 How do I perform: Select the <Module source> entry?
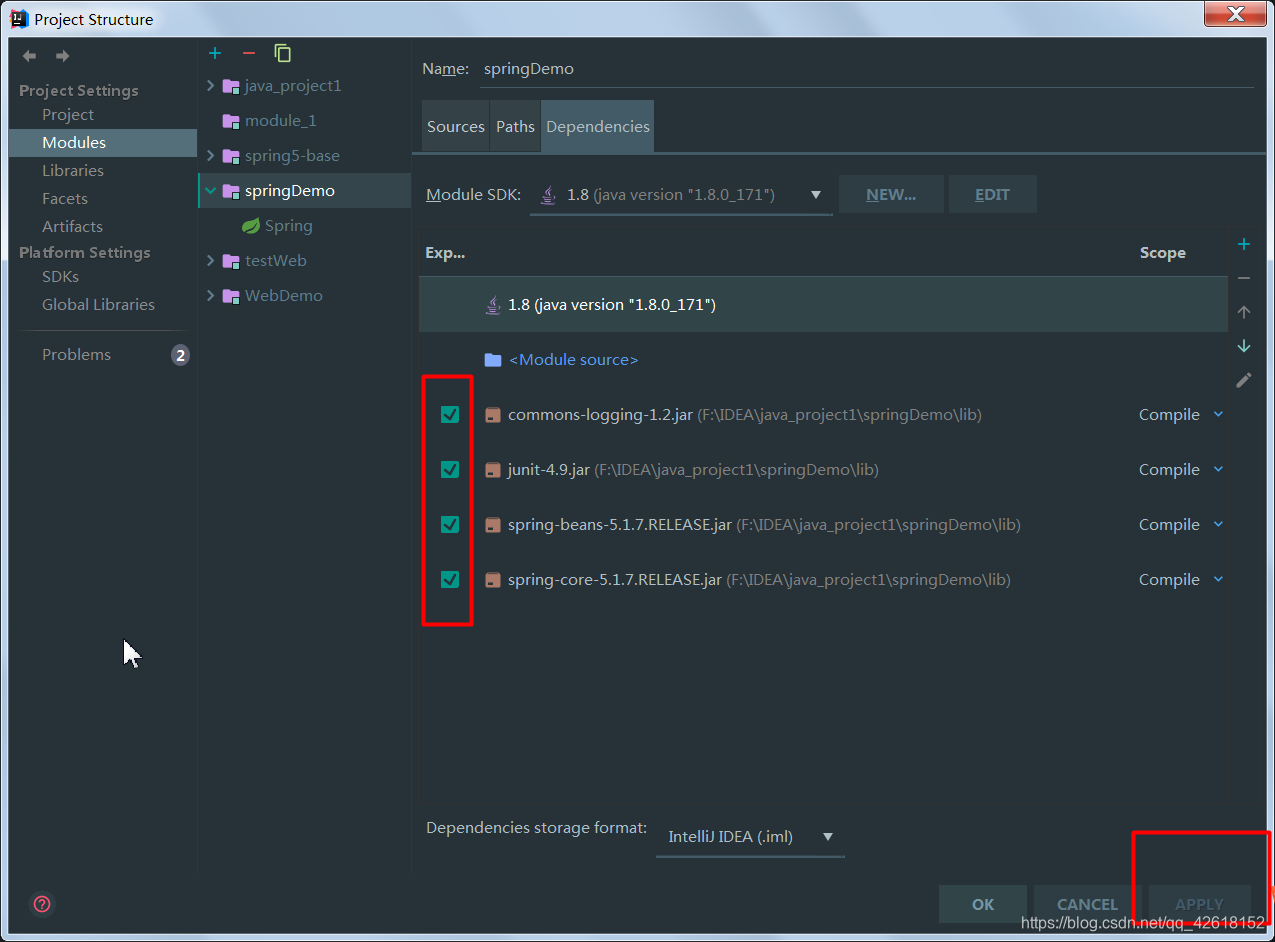[x=574, y=360]
